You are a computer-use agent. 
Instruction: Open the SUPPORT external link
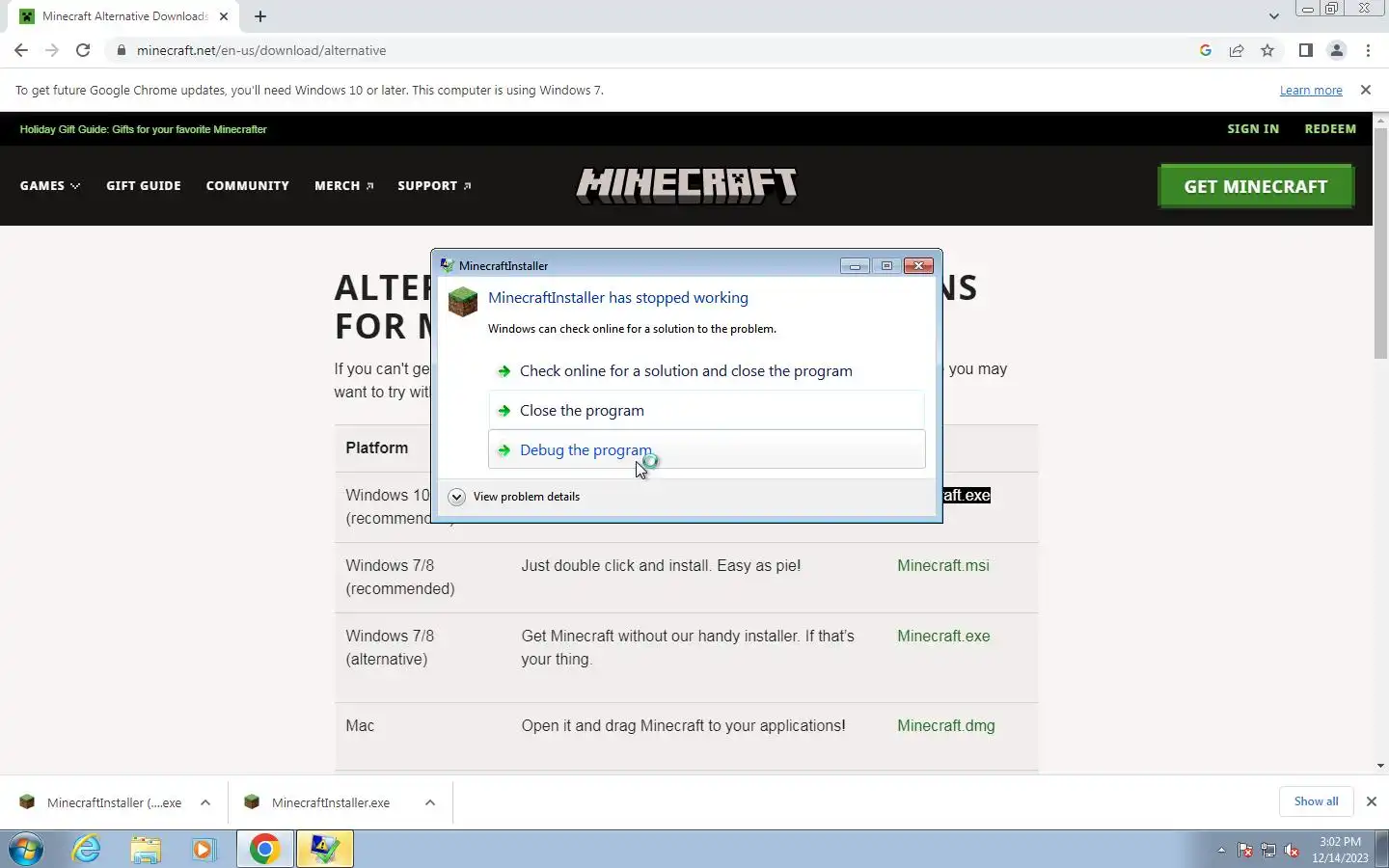pos(434,185)
